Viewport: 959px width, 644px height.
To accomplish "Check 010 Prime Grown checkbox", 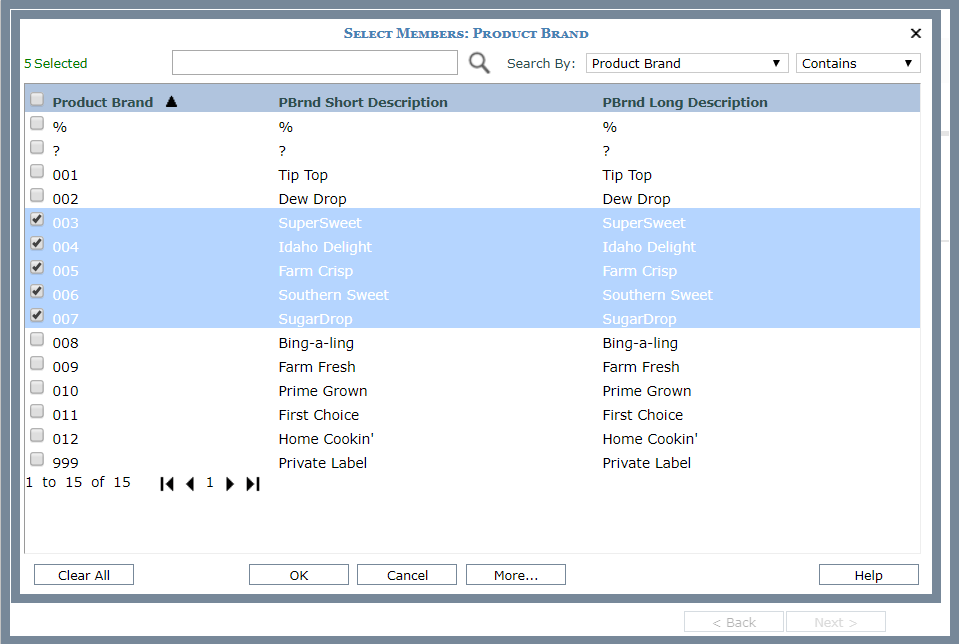I will [37, 387].
